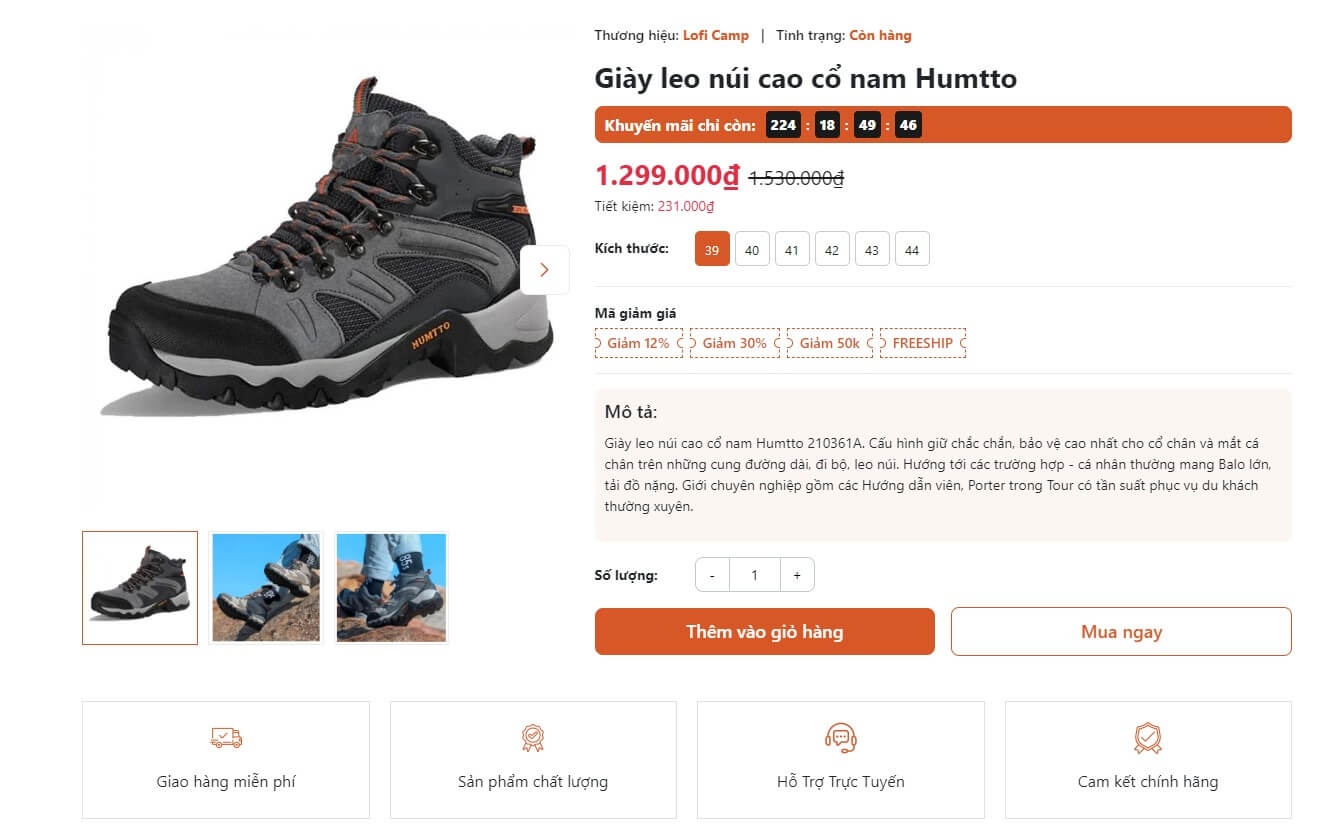Open the third thumbnail with black socks
The image size is (1334, 835).
pos(391,588)
